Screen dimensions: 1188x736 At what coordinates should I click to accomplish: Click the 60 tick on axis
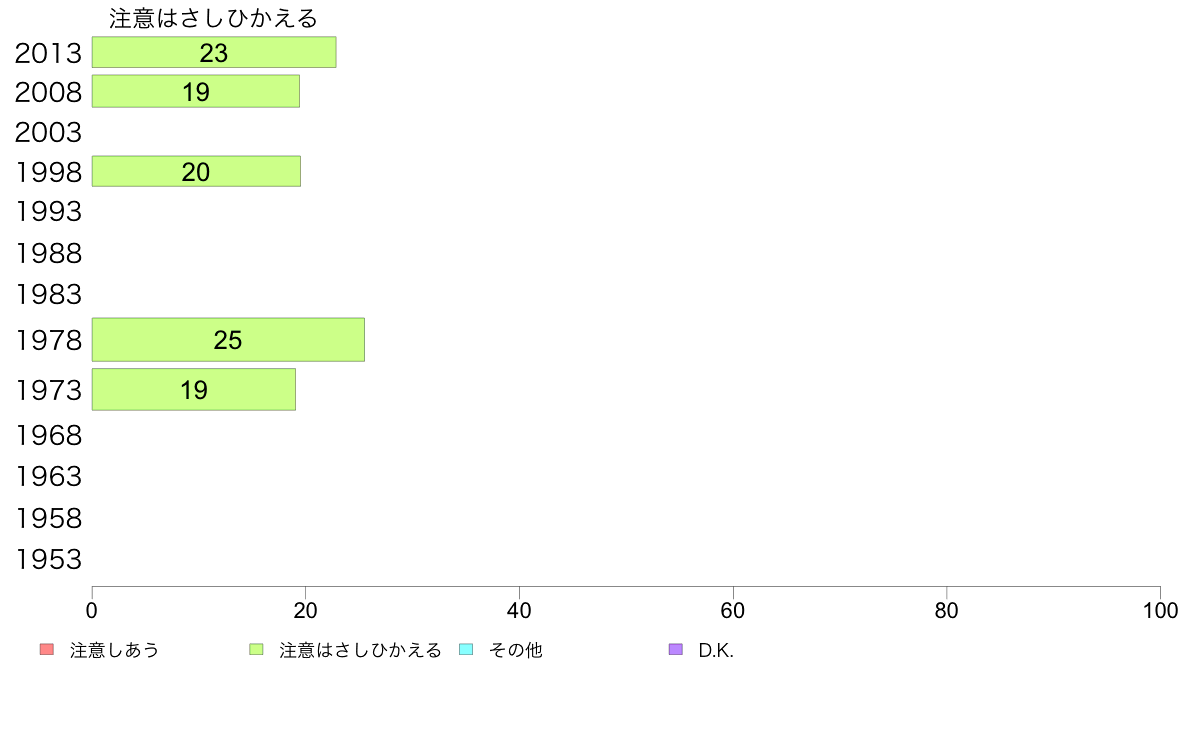coord(733,610)
